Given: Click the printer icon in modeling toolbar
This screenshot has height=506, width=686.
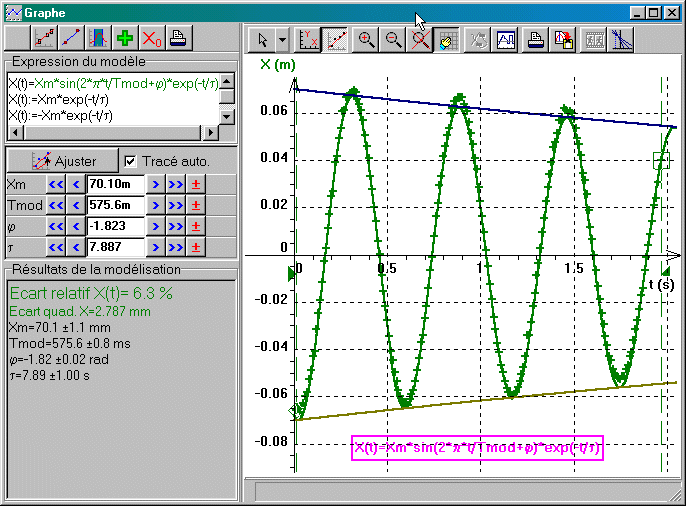Looking at the screenshot, I should [177, 39].
